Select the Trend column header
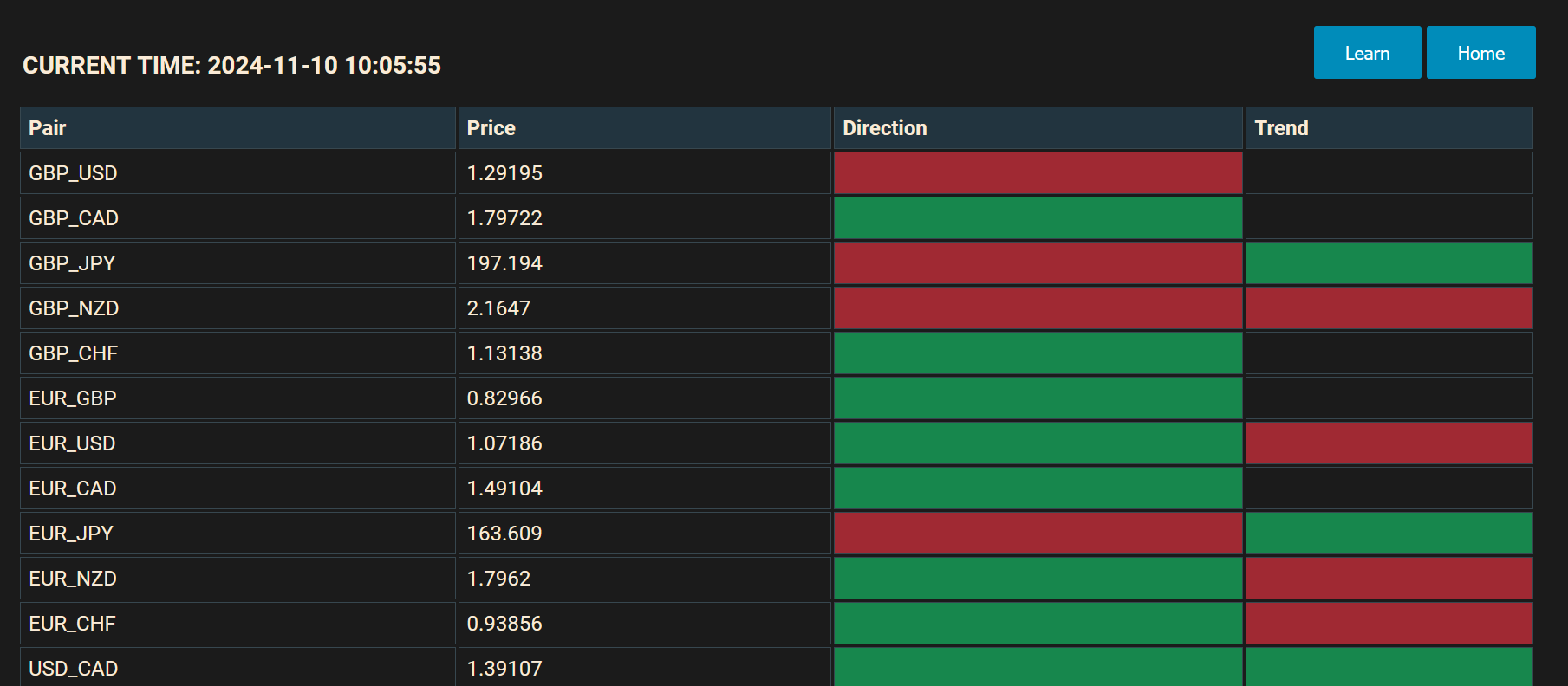1568x686 pixels. (1281, 128)
